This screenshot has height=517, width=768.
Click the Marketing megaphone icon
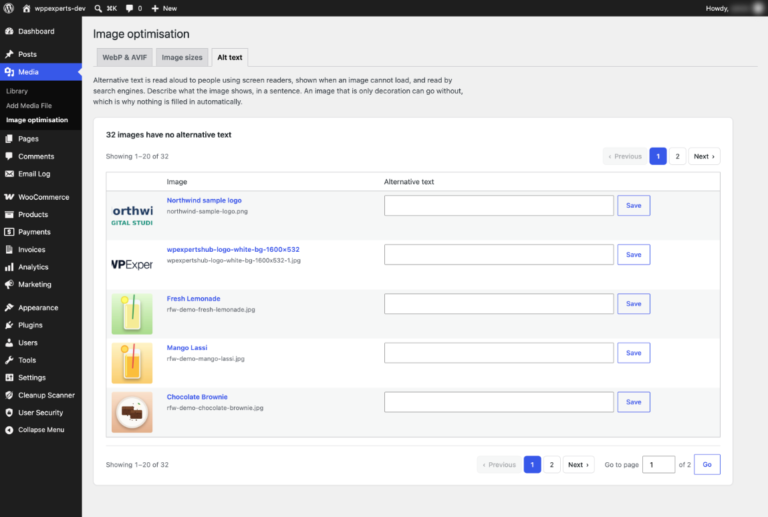click(9, 284)
